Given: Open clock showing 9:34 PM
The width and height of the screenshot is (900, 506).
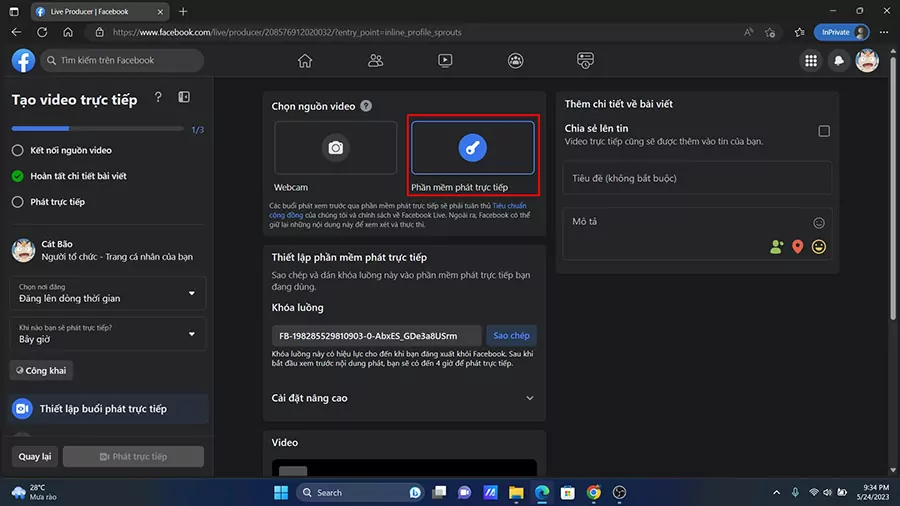Looking at the screenshot, I should (x=872, y=492).
